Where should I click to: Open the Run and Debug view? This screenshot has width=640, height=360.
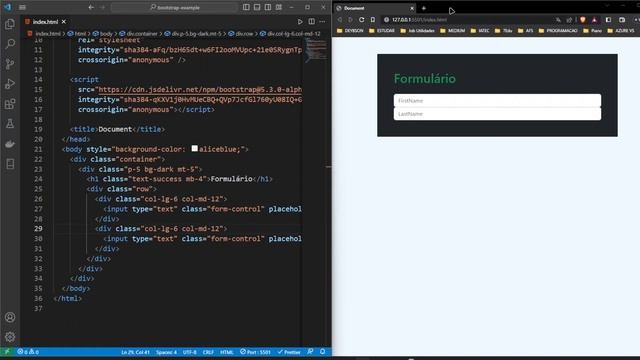10,84
